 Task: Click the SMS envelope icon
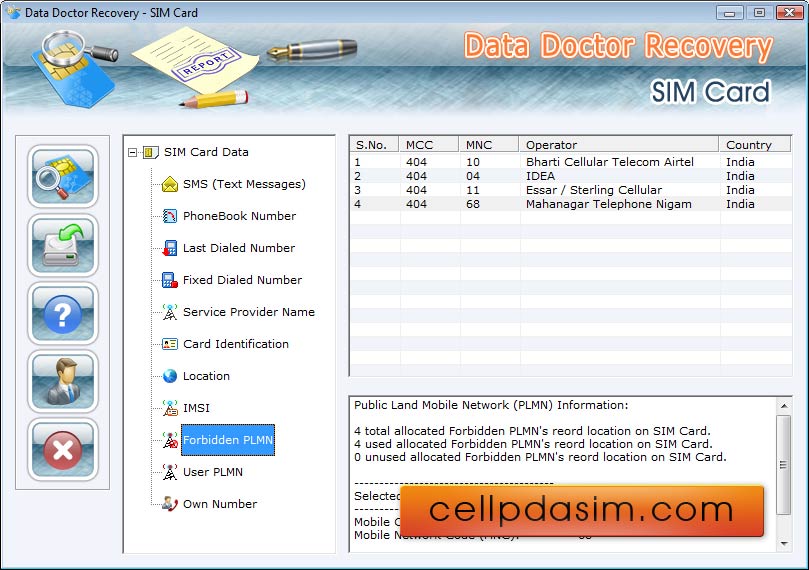click(170, 184)
